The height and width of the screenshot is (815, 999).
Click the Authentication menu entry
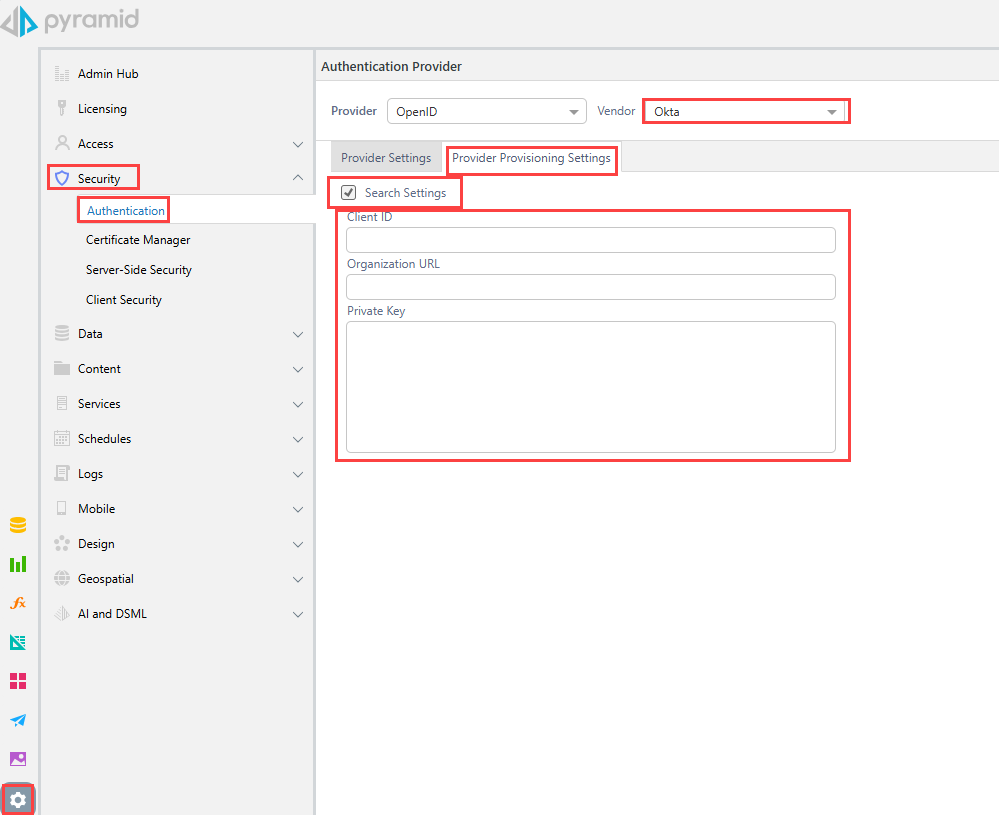point(123,210)
